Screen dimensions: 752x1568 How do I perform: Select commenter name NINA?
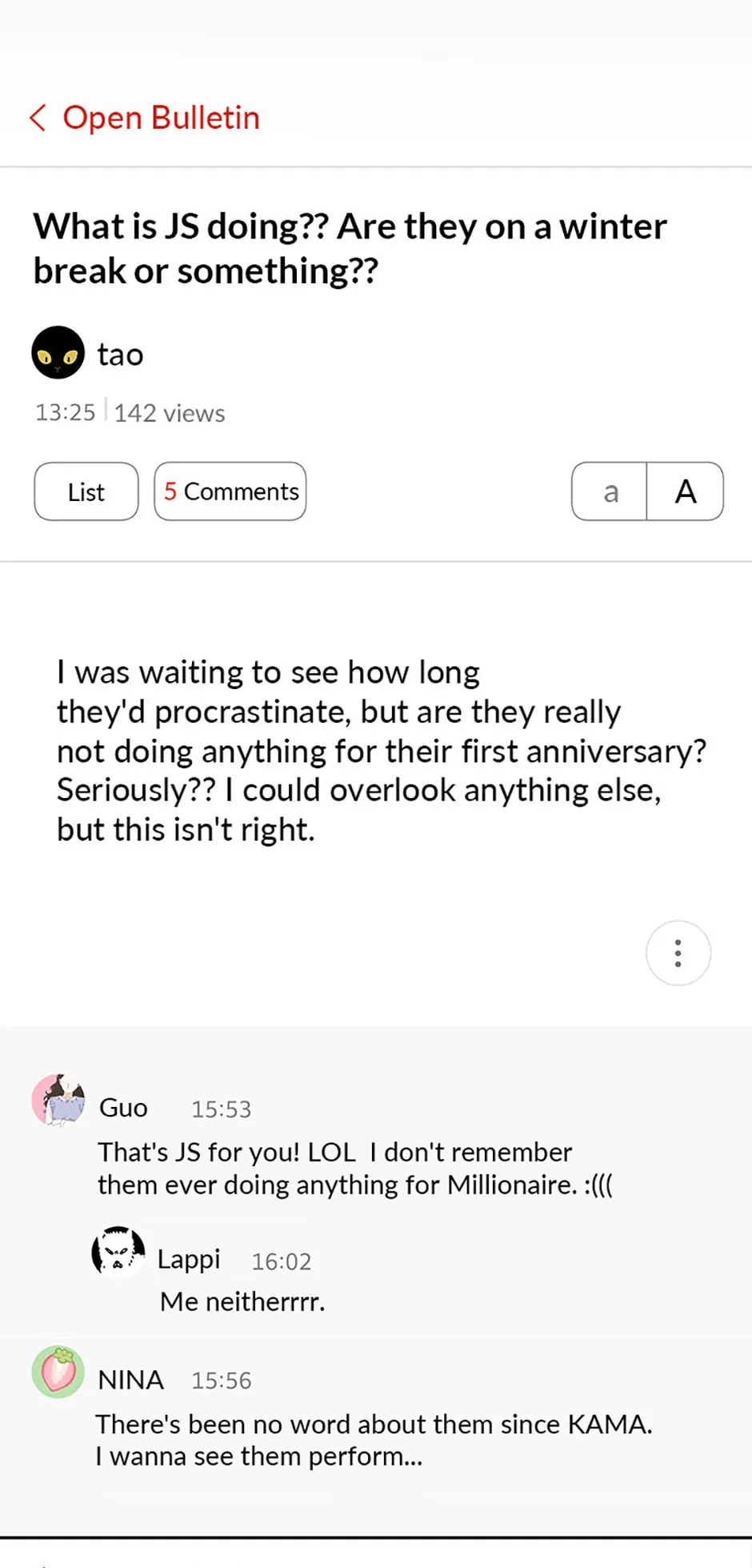point(130,1380)
